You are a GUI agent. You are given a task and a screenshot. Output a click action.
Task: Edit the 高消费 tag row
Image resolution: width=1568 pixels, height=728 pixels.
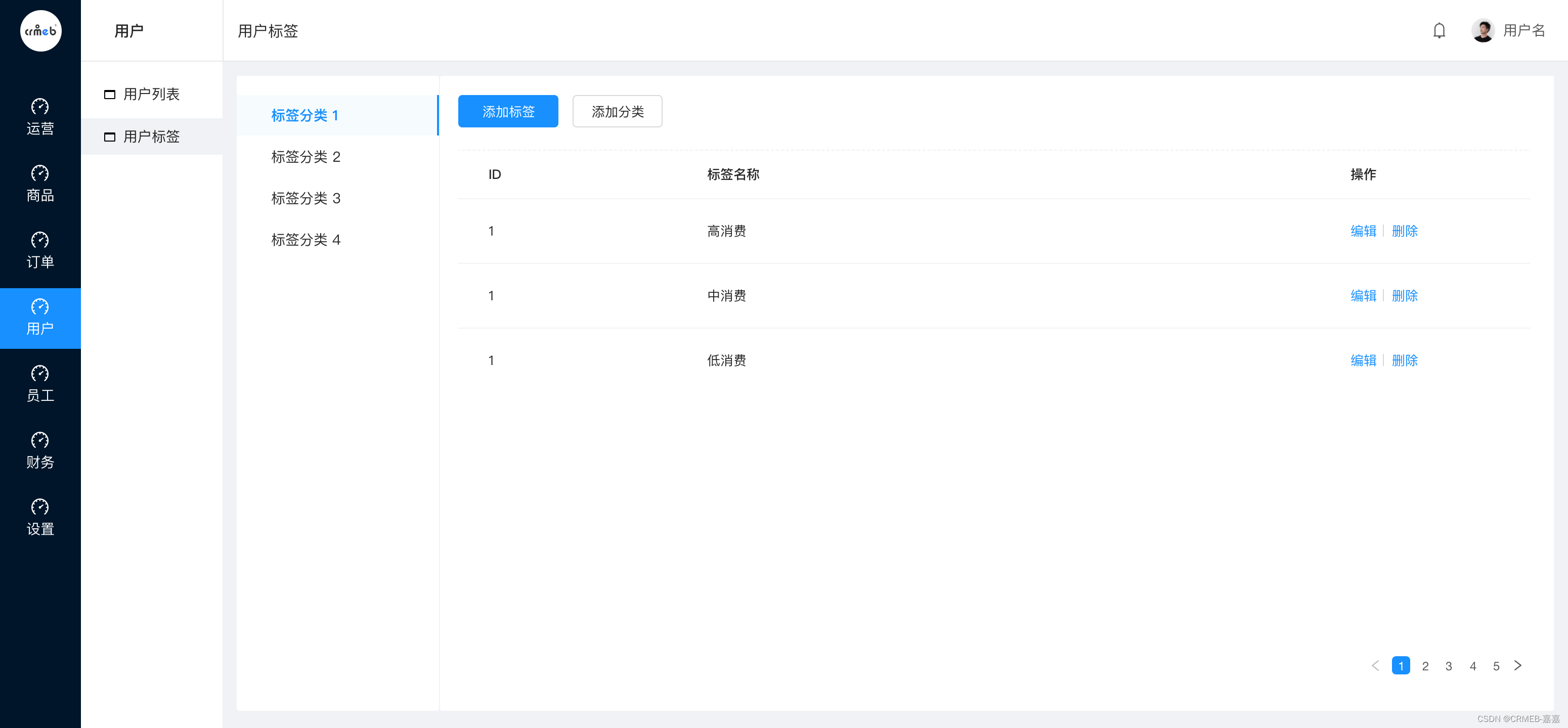[1363, 231]
